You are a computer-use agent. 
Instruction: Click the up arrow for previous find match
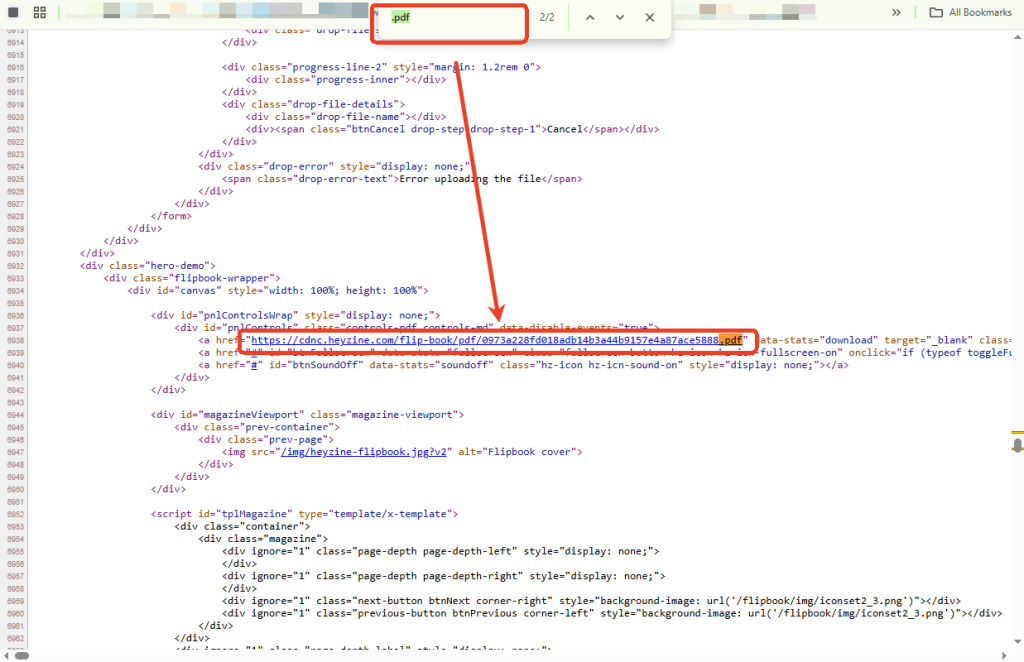[590, 18]
